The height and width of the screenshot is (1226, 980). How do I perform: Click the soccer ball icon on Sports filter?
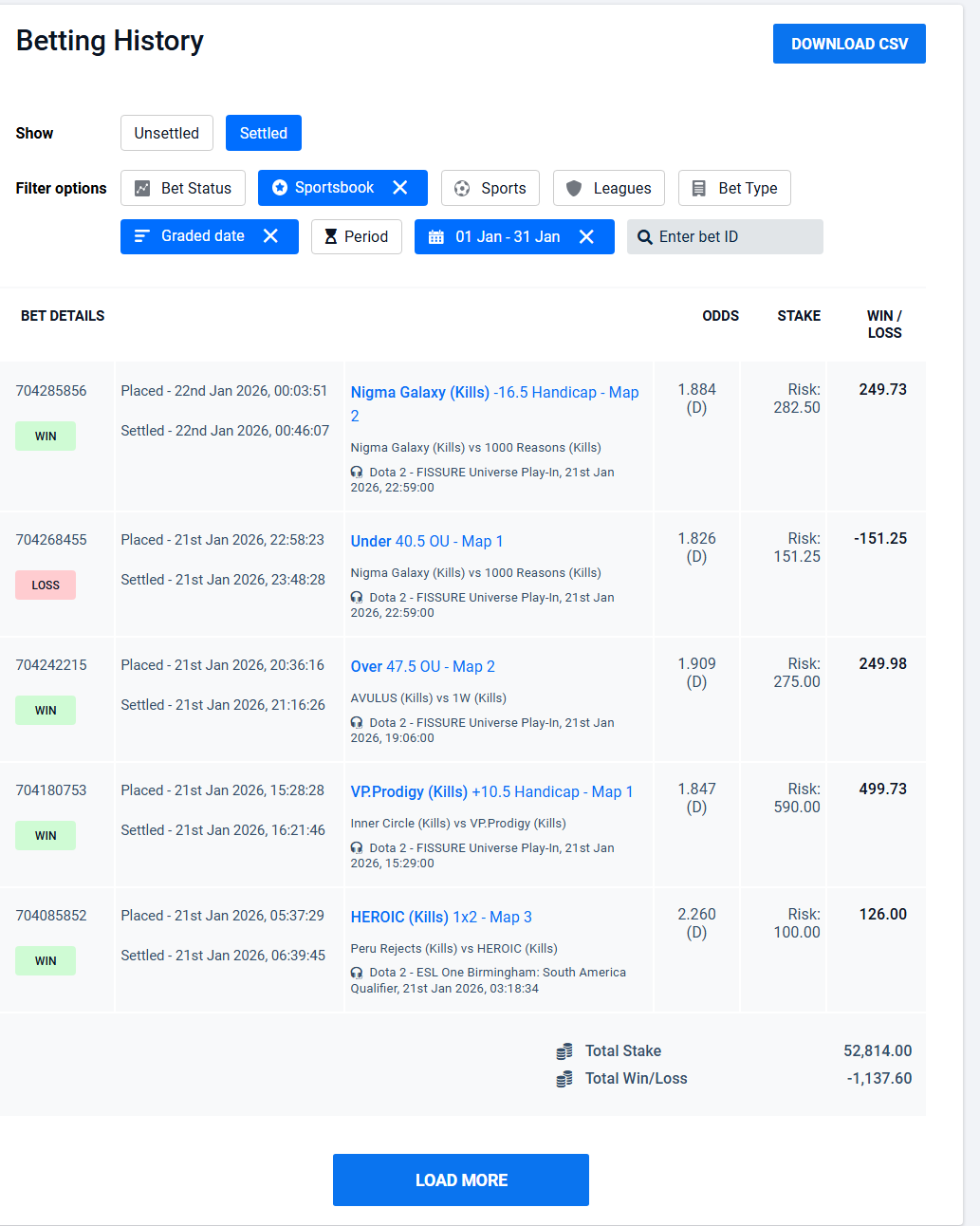[462, 189]
